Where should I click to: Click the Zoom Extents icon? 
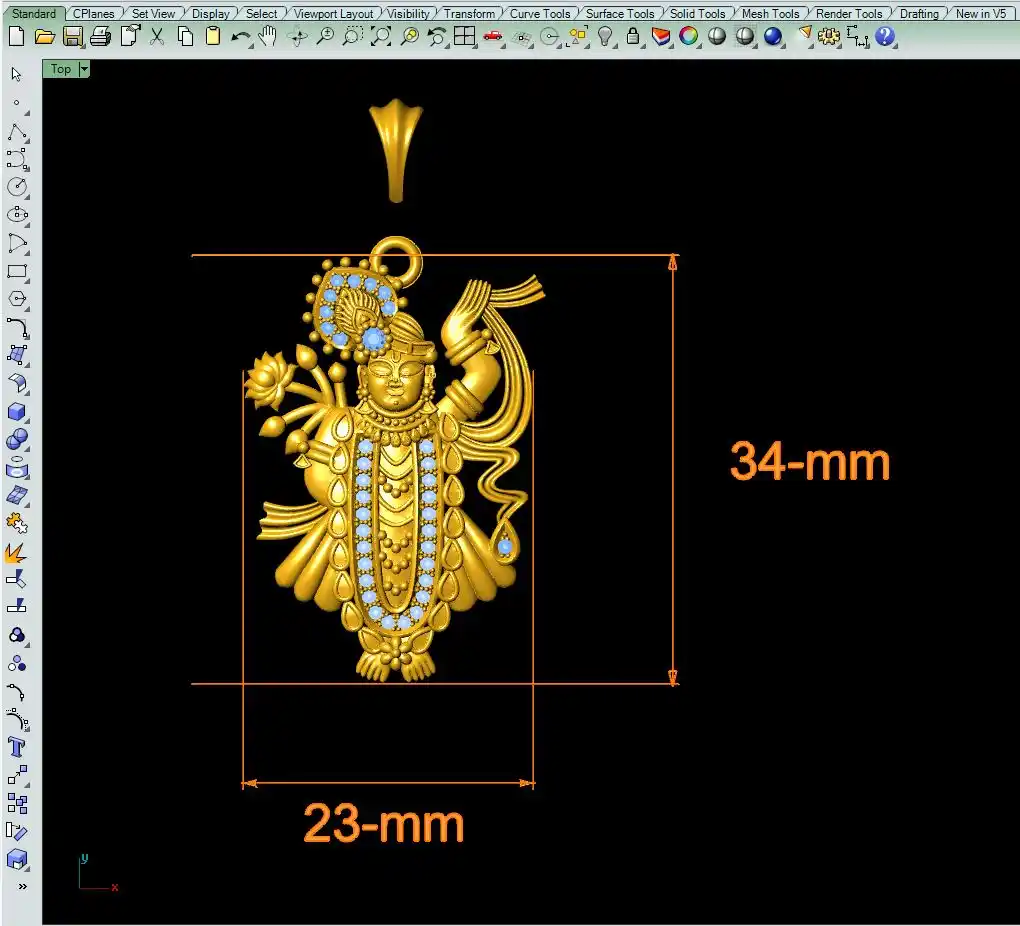(x=381, y=37)
